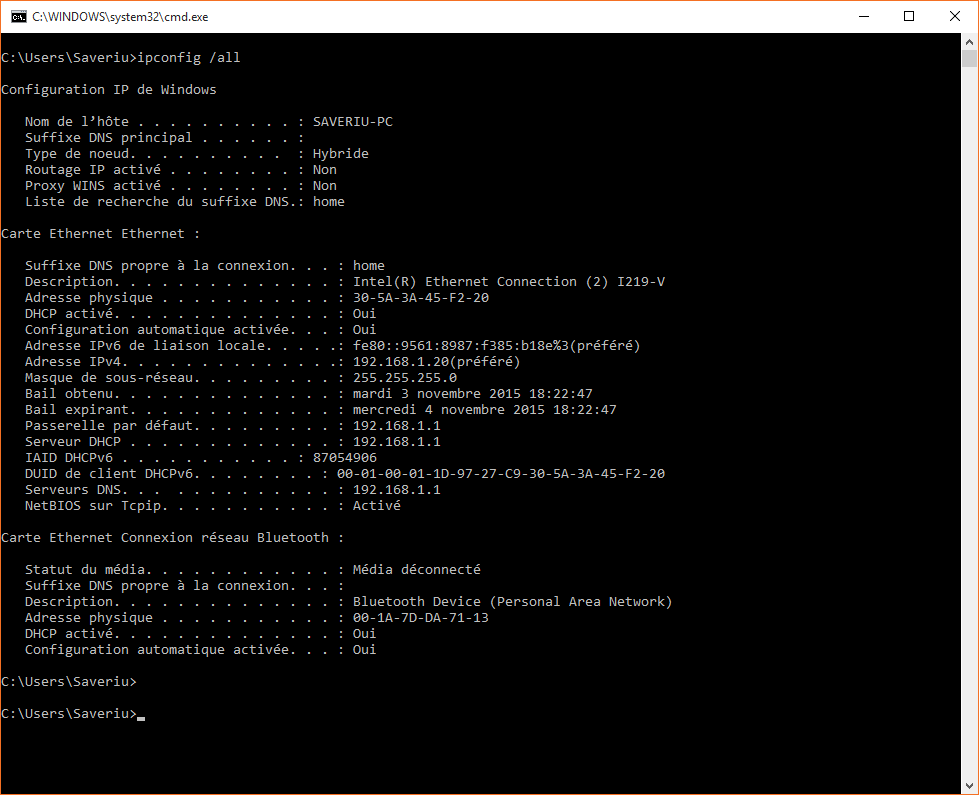Screen dimensions: 979x795
Task: Click the default gateway 192.168.1.1
Action: click(x=394, y=425)
